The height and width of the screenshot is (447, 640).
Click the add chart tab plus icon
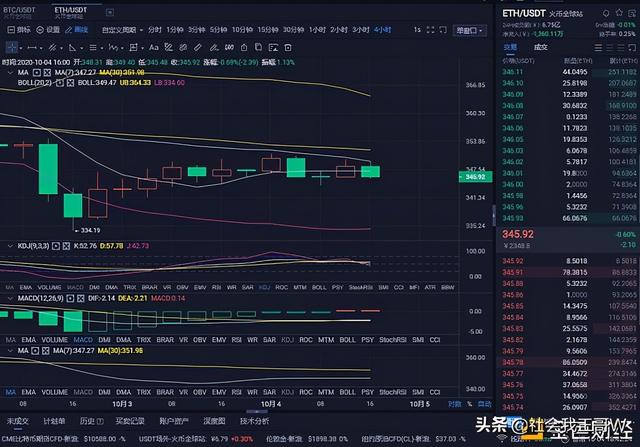tap(110, 13)
